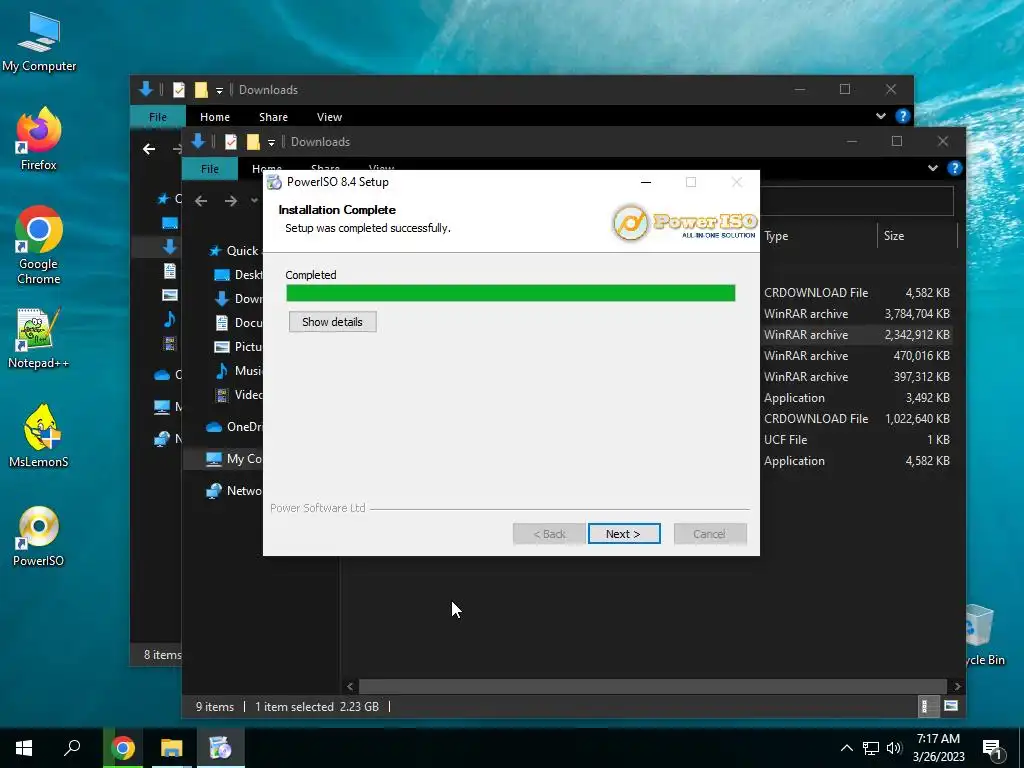Select the 1,022,640 KB CRDOWNLOAD row
The width and height of the screenshot is (1024, 768).
[x=856, y=419]
